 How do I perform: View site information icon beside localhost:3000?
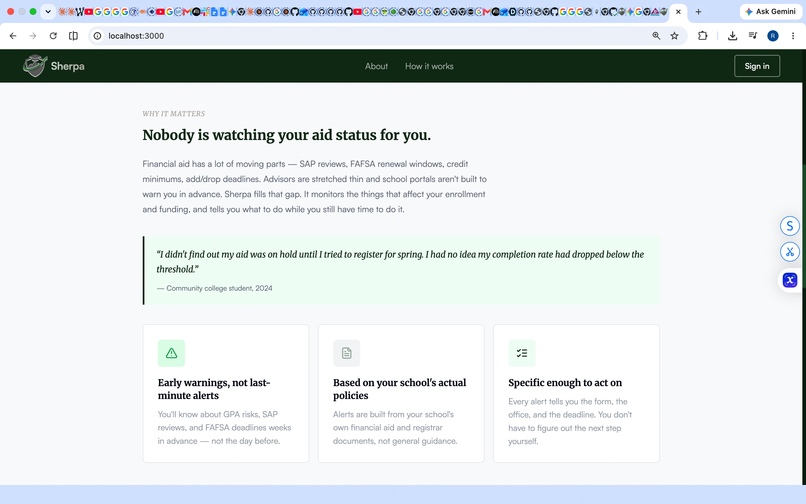[97, 36]
